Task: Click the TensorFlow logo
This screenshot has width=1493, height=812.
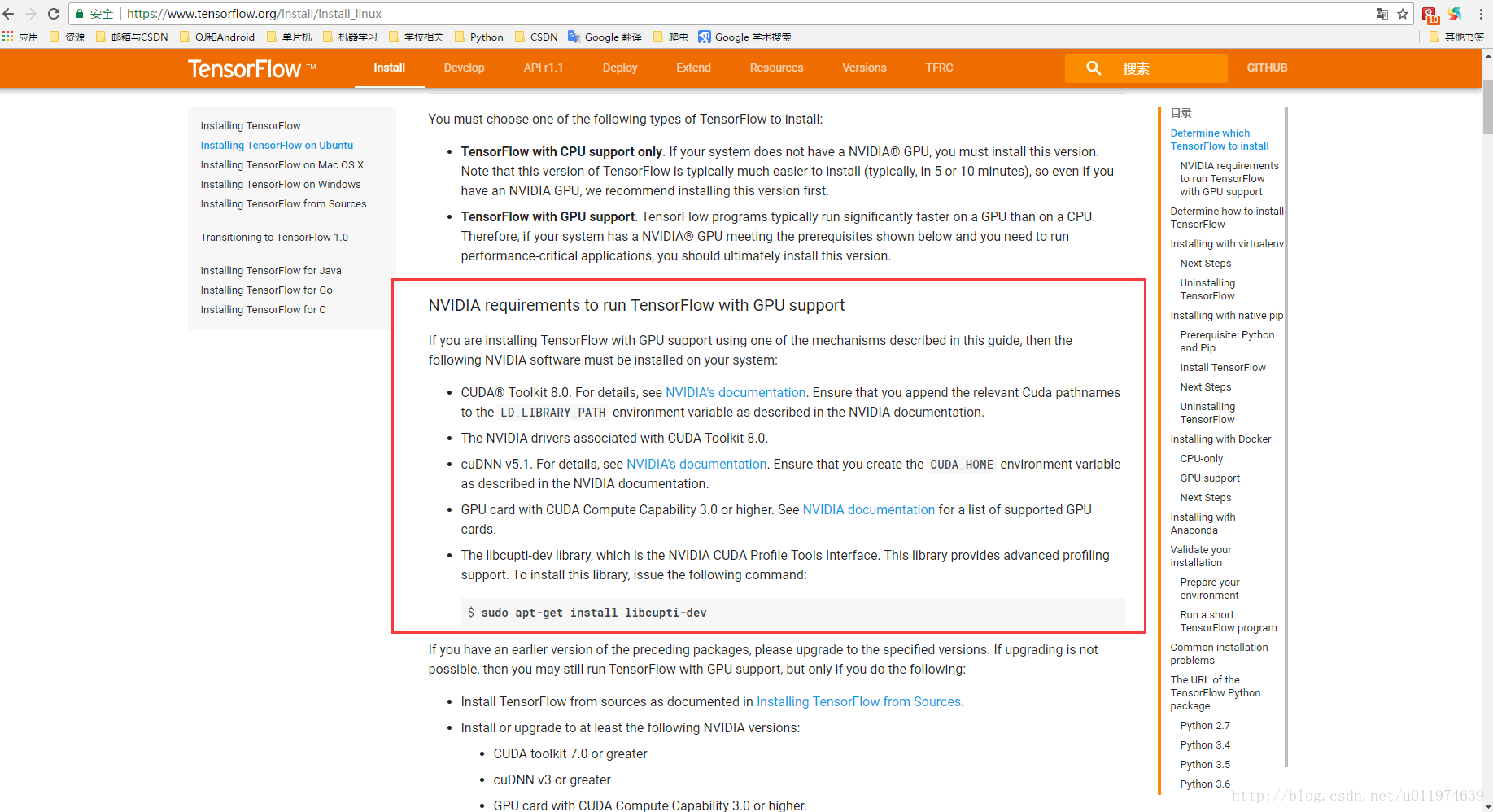Action: point(251,69)
